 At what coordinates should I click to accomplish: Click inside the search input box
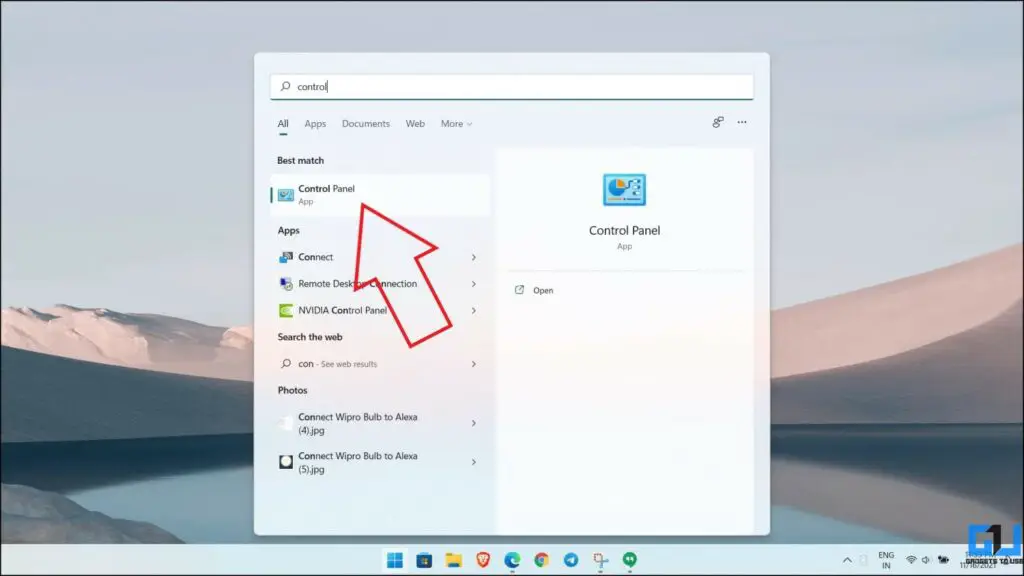coord(510,86)
